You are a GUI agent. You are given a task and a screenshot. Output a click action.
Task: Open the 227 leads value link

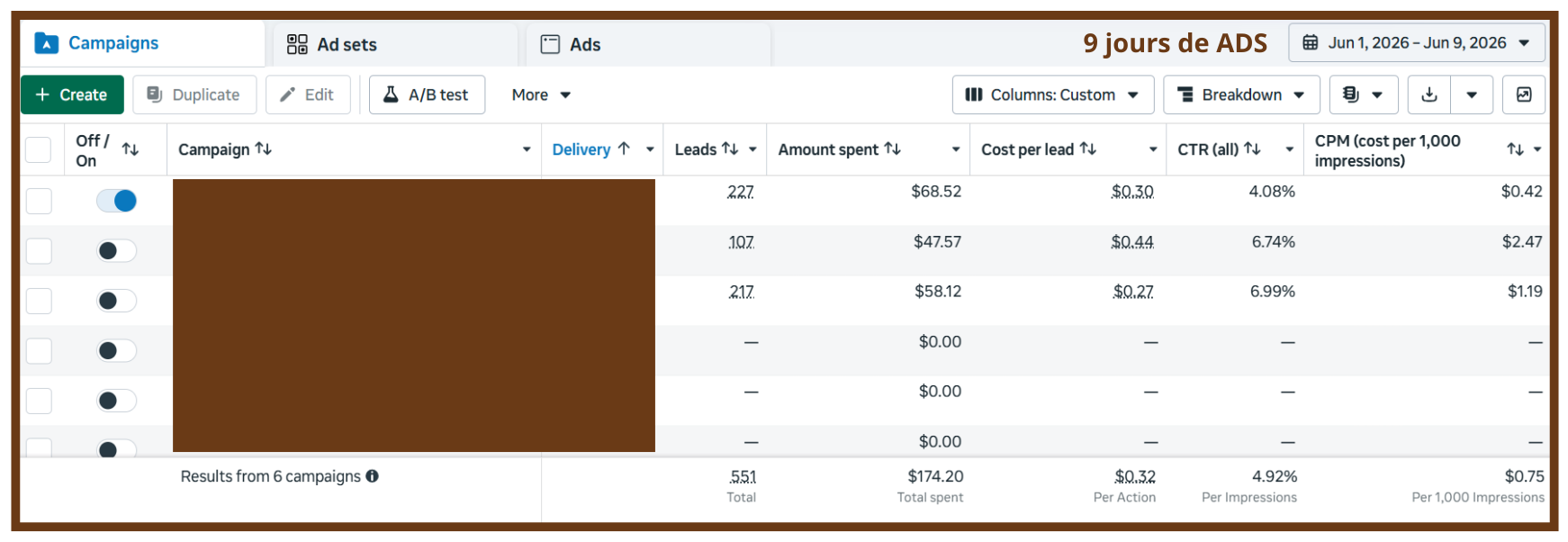(741, 192)
